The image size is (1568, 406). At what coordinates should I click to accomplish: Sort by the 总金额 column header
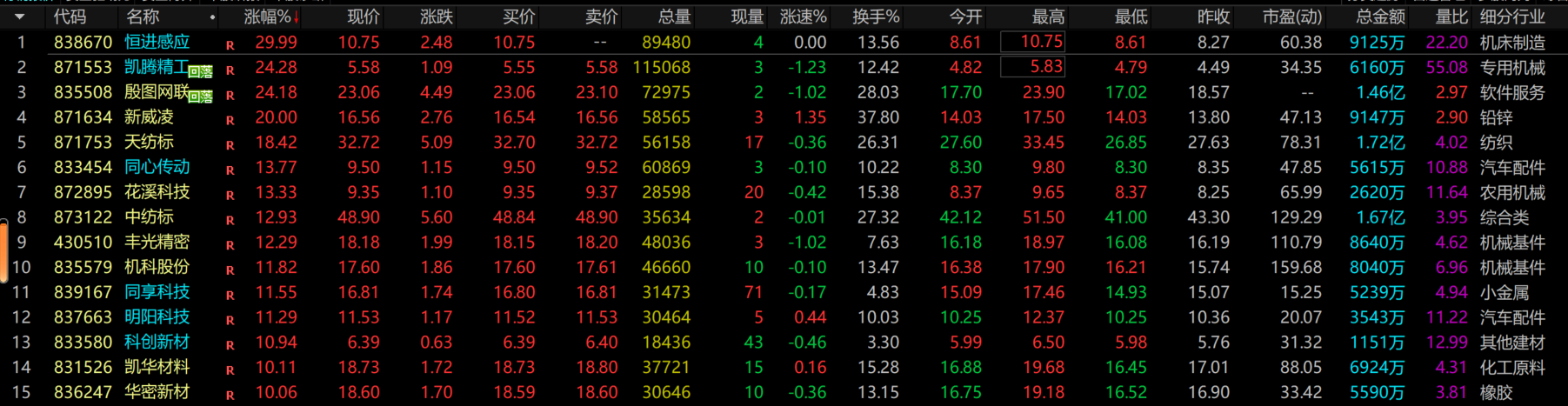click(x=1380, y=17)
